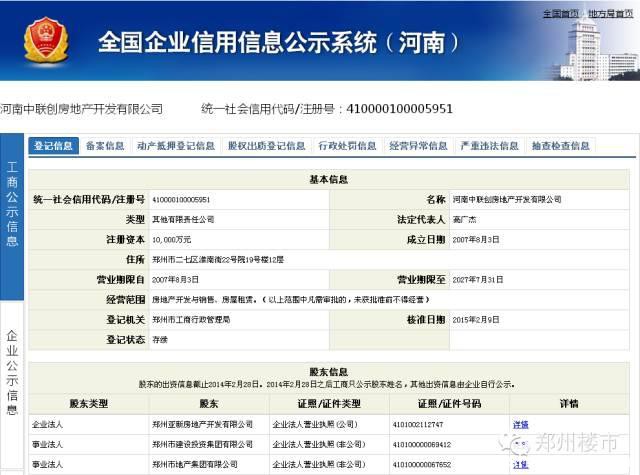The width and height of the screenshot is (640, 475).
Task: Click the 成立日期 value 2007年8月3日
Action: tap(476, 240)
